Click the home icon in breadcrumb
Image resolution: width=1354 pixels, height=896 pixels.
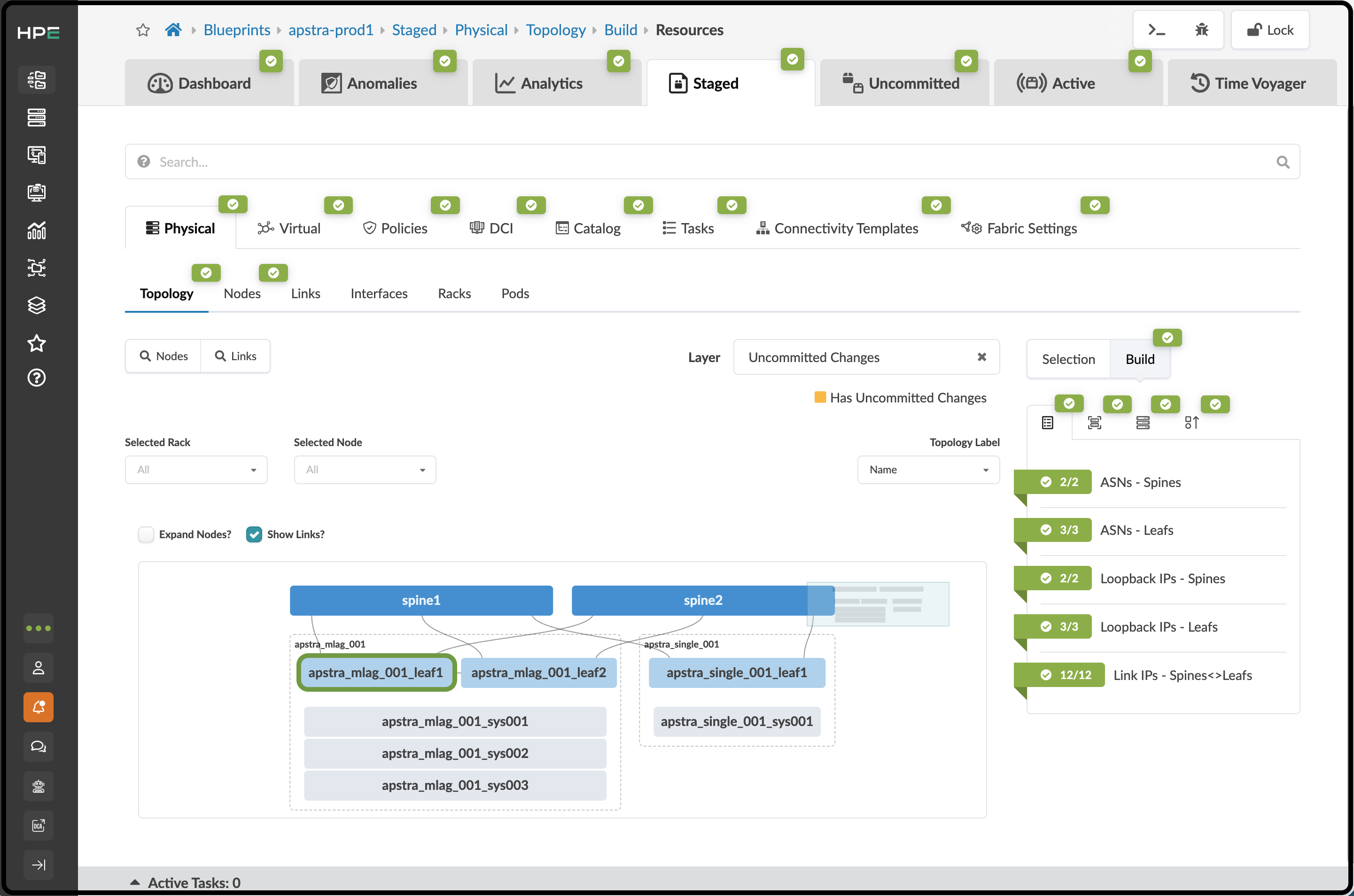(x=173, y=30)
